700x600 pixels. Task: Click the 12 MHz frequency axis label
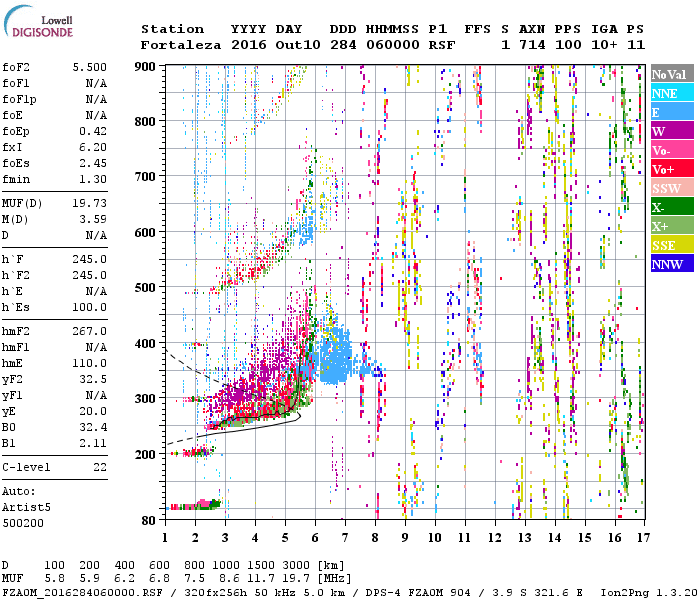click(495, 538)
